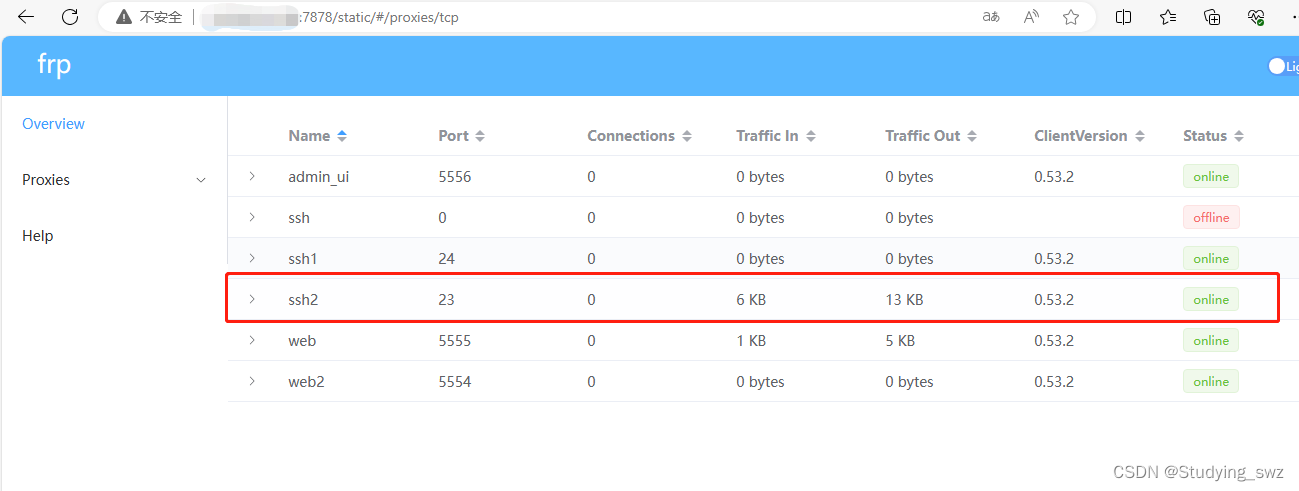This screenshot has height=491, width=1299.
Task: Add this page to favorites star
Action: point(1071,17)
